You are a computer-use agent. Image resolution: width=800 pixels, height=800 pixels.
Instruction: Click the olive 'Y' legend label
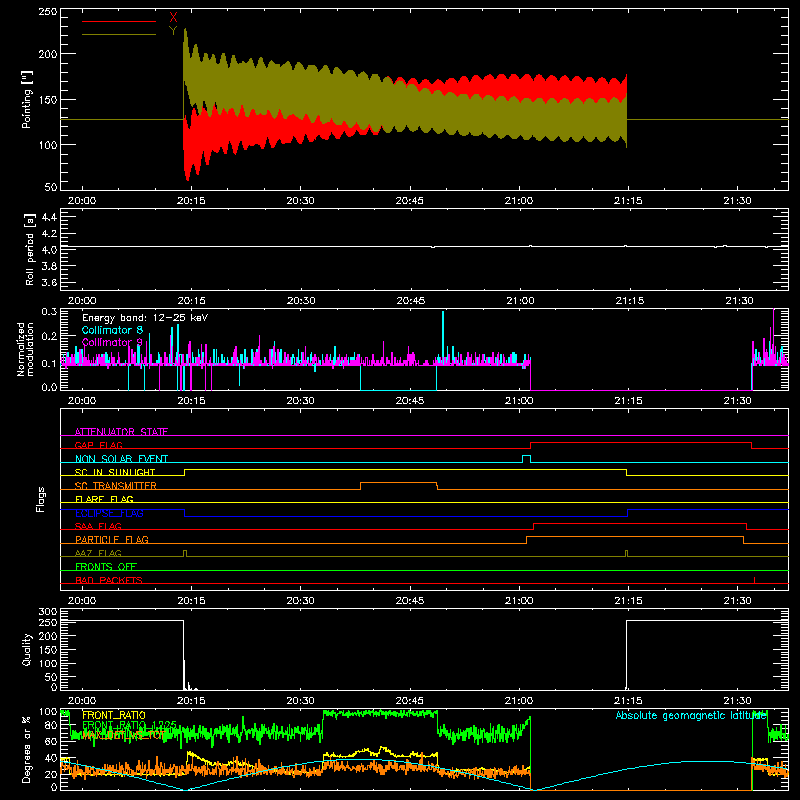173,31
